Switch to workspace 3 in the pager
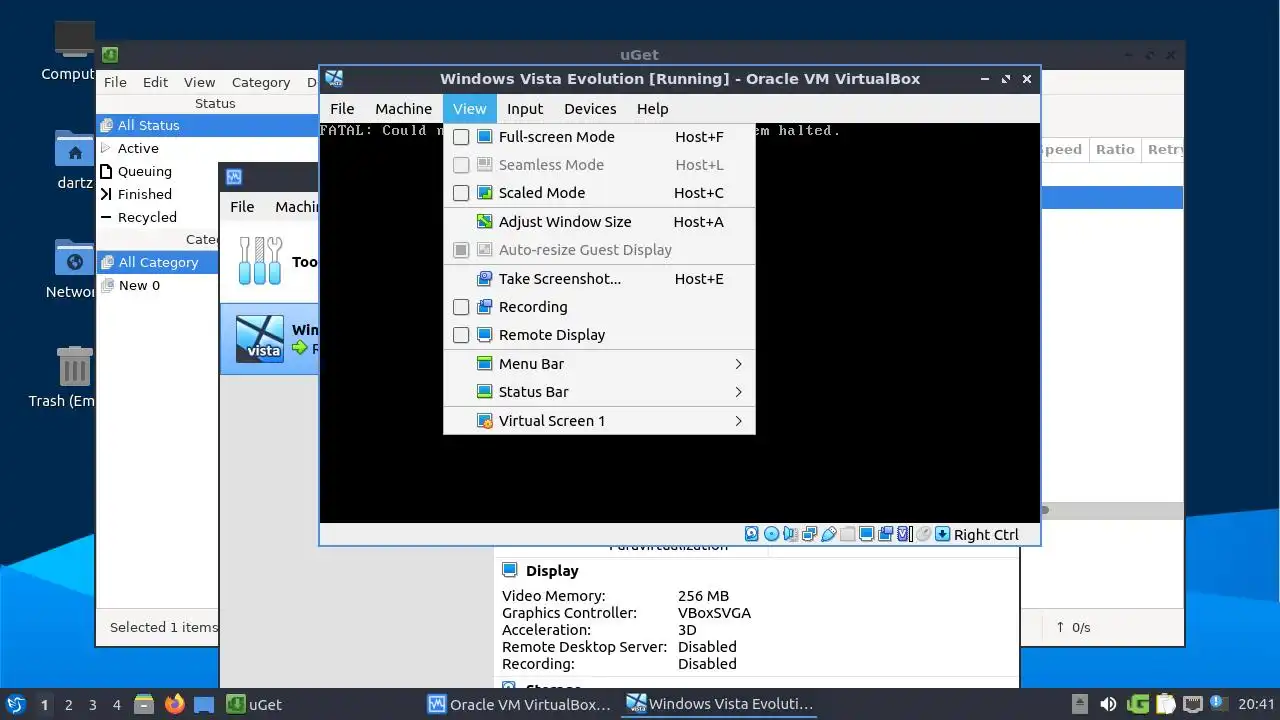1280x720 pixels. coord(92,705)
